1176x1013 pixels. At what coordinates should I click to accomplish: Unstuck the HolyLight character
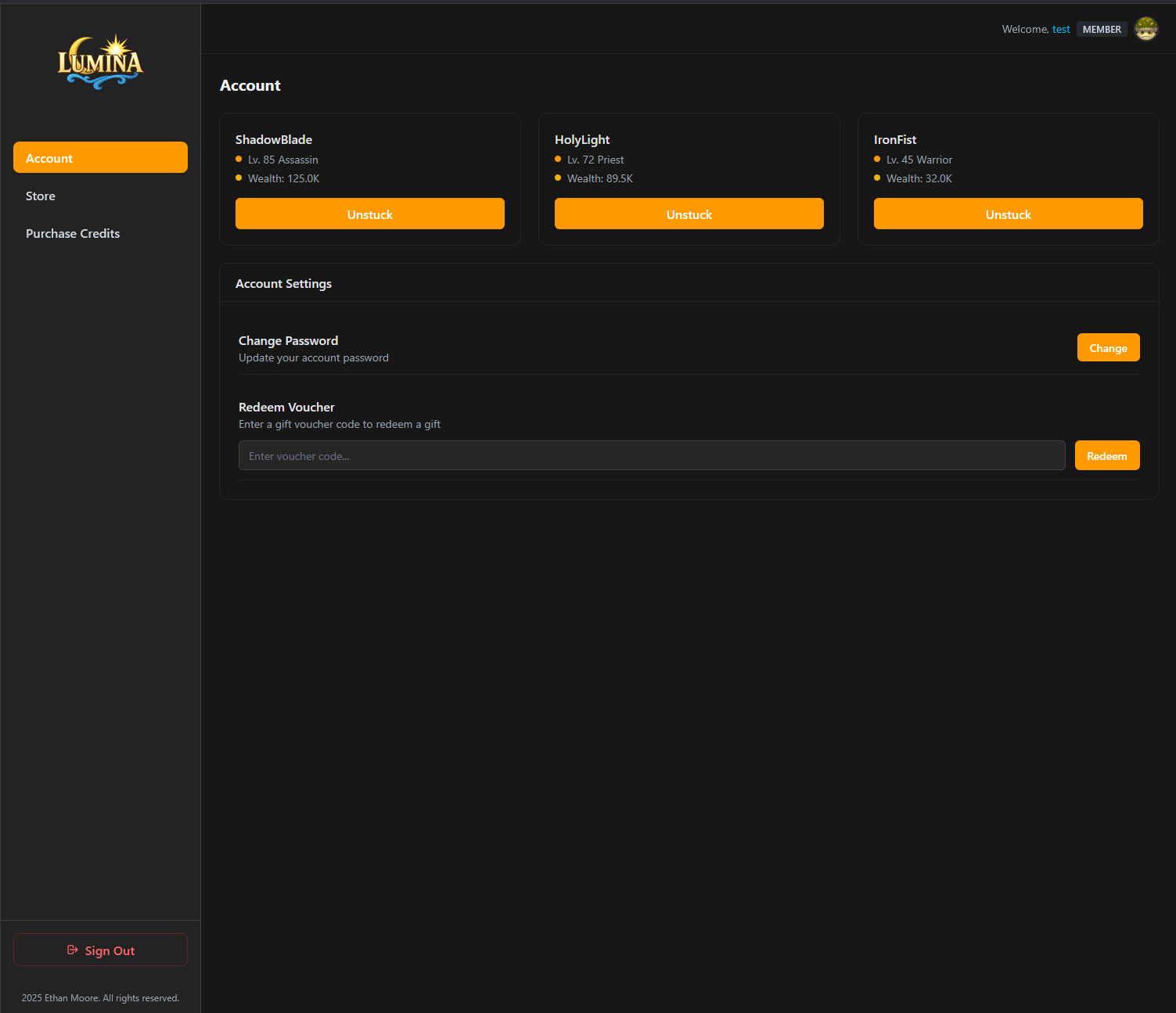[x=689, y=214]
